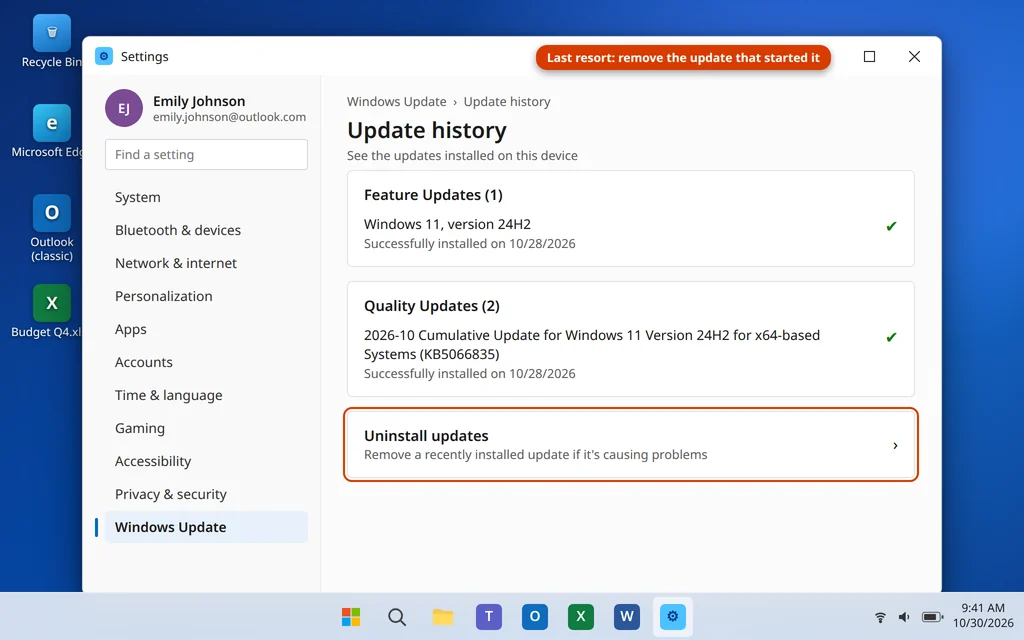Click the Windows Update breadcrumb link
The width and height of the screenshot is (1024, 640).
[x=396, y=101]
